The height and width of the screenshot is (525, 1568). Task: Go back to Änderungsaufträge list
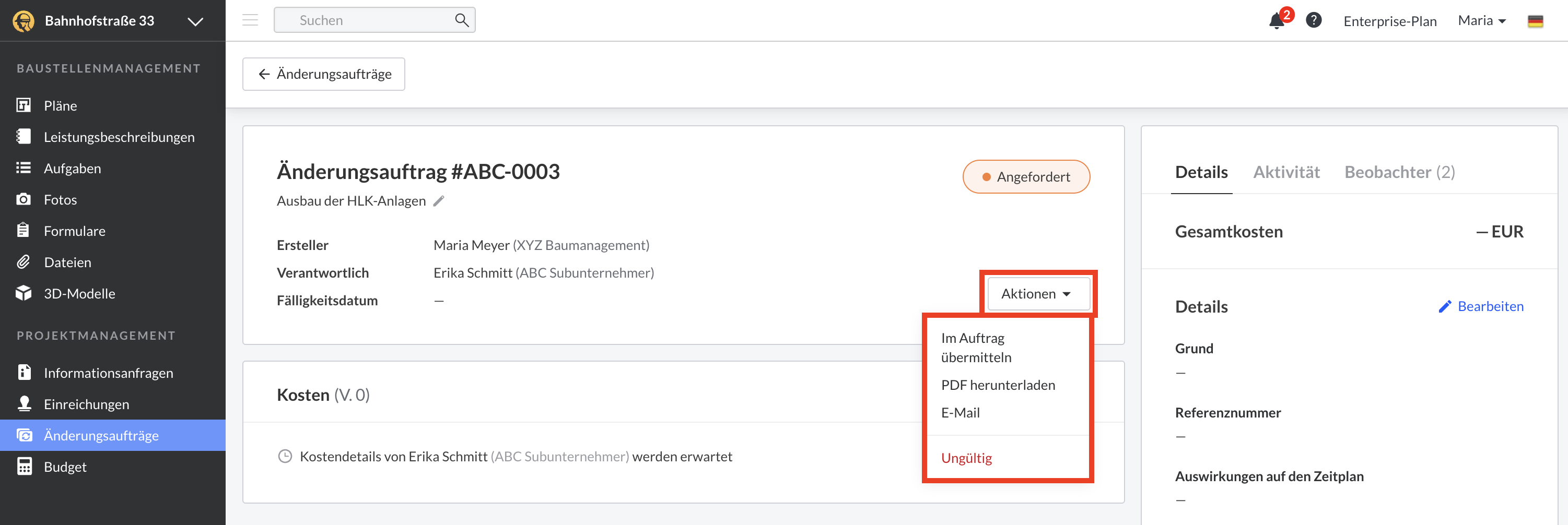[324, 74]
